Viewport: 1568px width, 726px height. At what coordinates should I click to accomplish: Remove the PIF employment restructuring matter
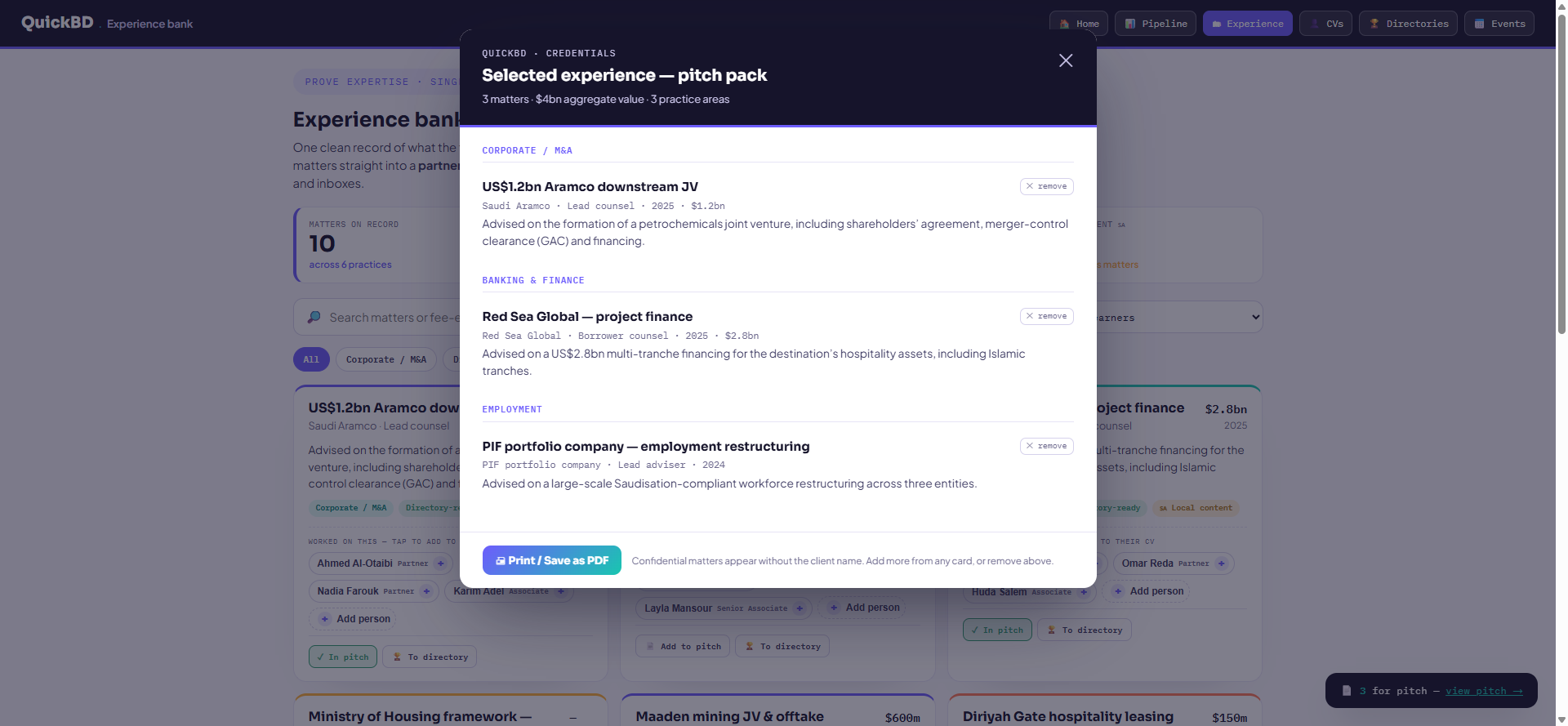[1046, 446]
